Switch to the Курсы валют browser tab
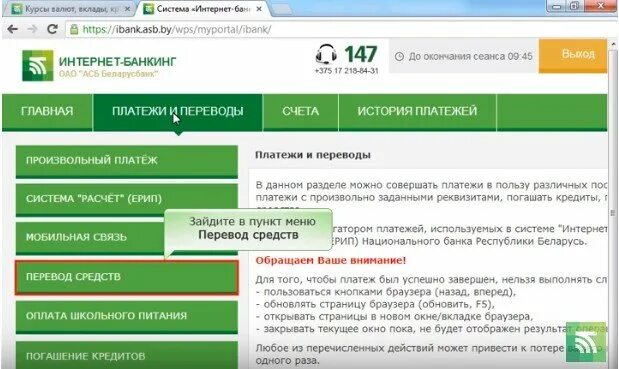 (71, 9)
